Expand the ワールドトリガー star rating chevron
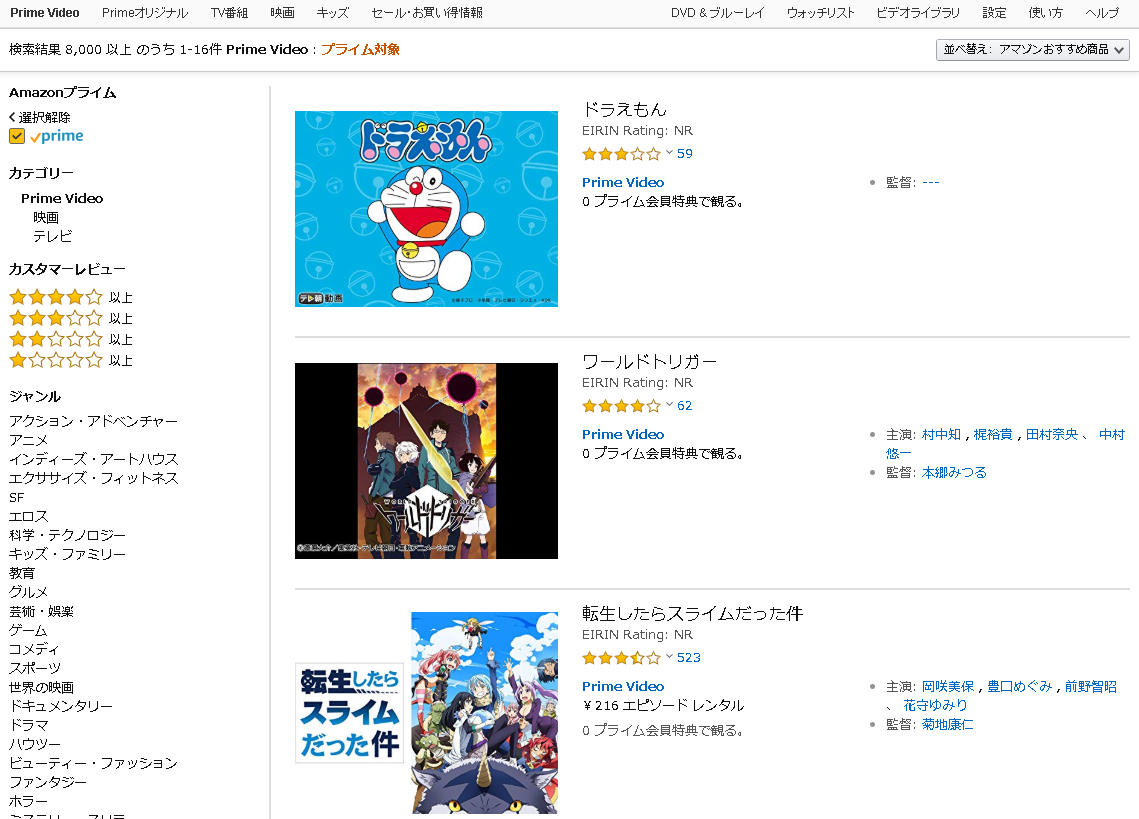 pos(669,405)
